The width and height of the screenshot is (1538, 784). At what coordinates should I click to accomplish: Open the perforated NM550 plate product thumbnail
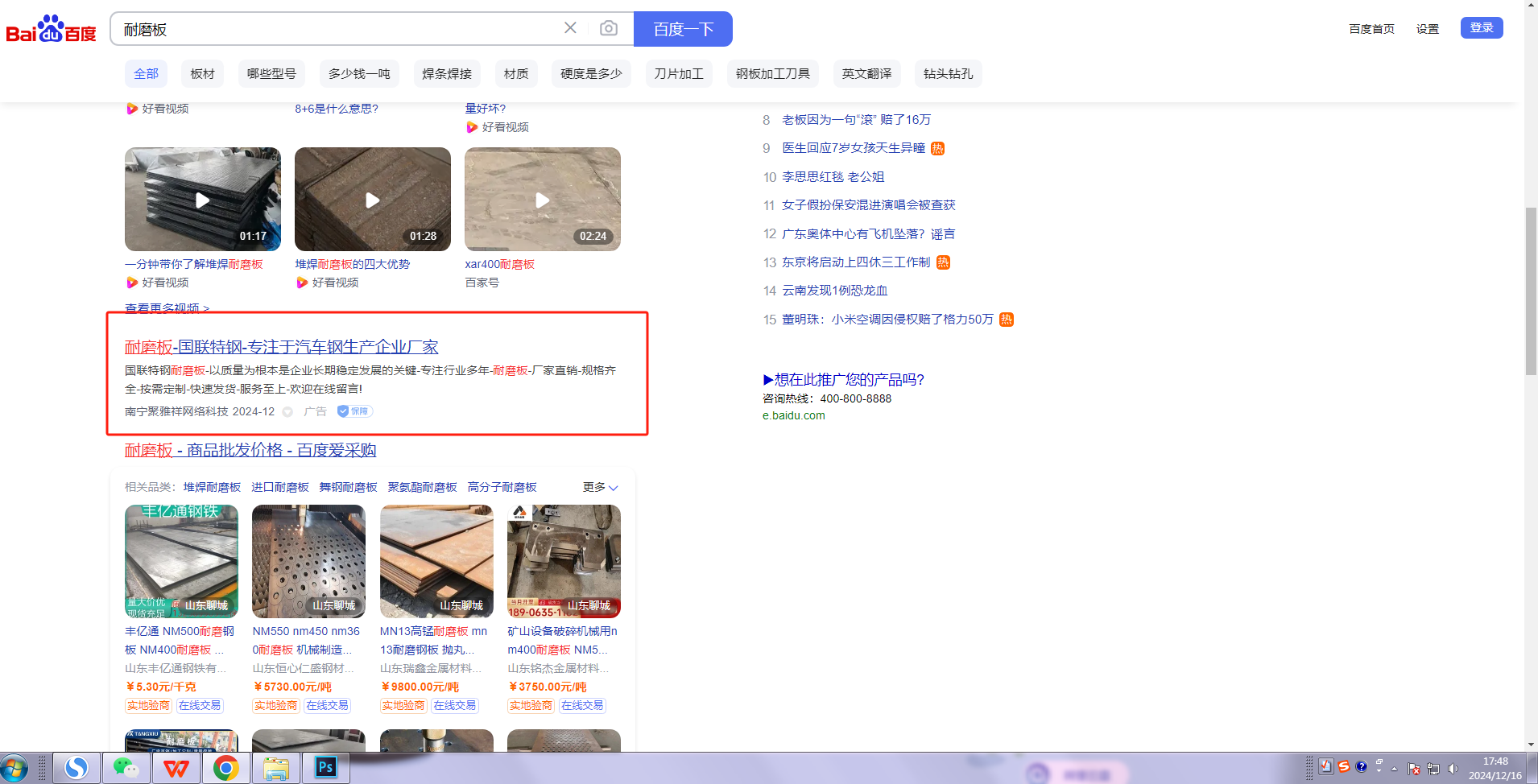pos(308,561)
